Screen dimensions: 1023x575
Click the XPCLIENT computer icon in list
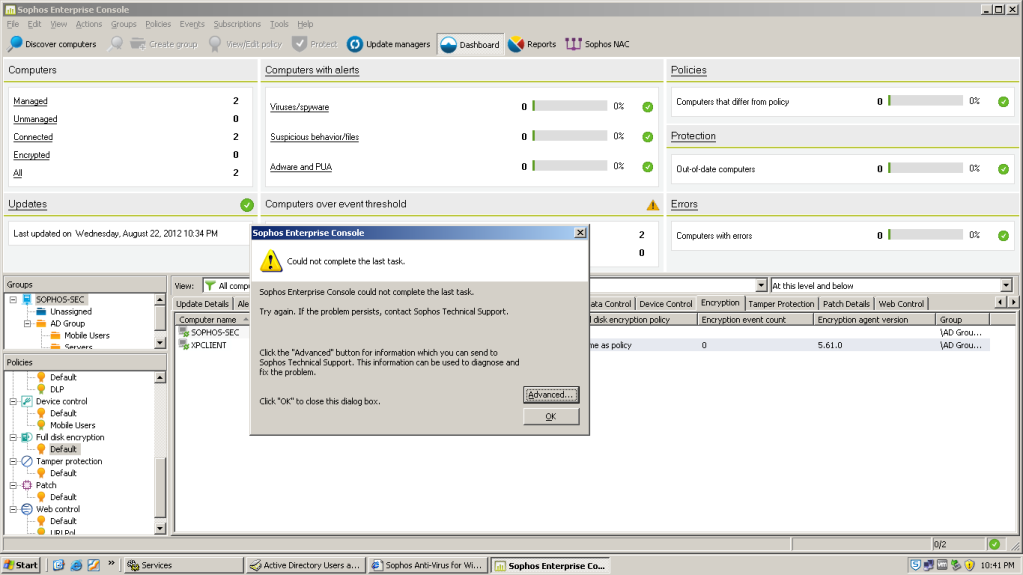[184, 345]
